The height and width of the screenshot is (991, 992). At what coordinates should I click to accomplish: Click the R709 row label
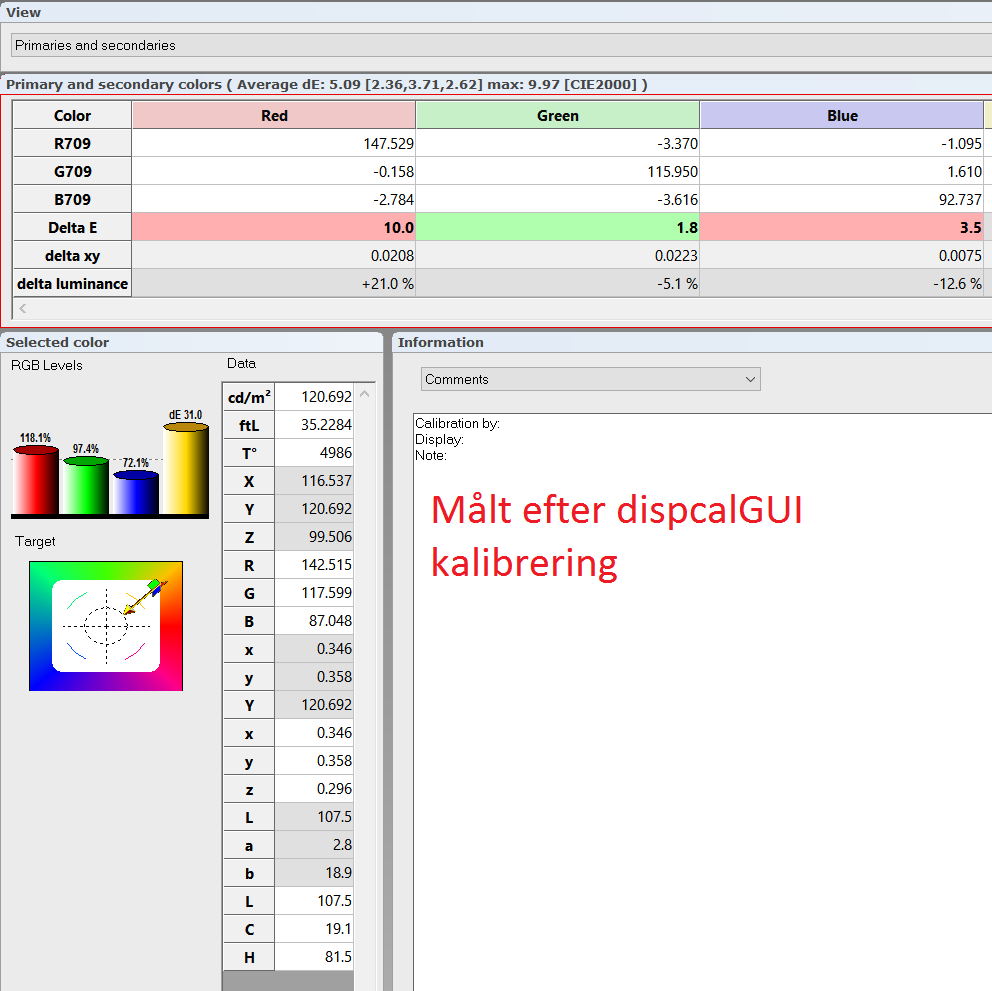pos(72,142)
